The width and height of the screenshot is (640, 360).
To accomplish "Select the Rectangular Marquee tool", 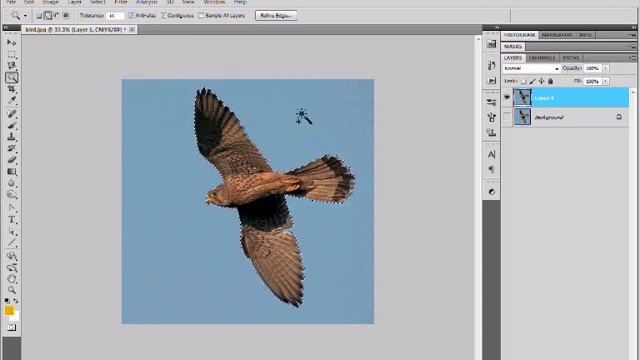I will pyautogui.click(x=11, y=54).
